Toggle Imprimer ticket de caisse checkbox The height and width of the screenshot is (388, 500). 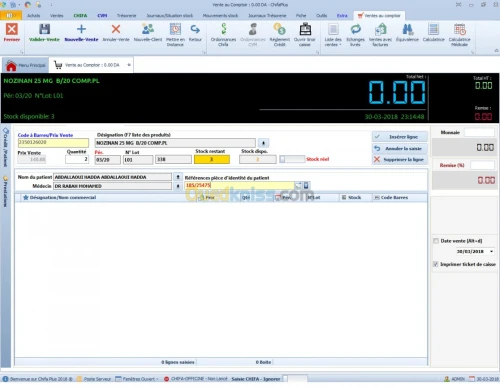(435, 264)
